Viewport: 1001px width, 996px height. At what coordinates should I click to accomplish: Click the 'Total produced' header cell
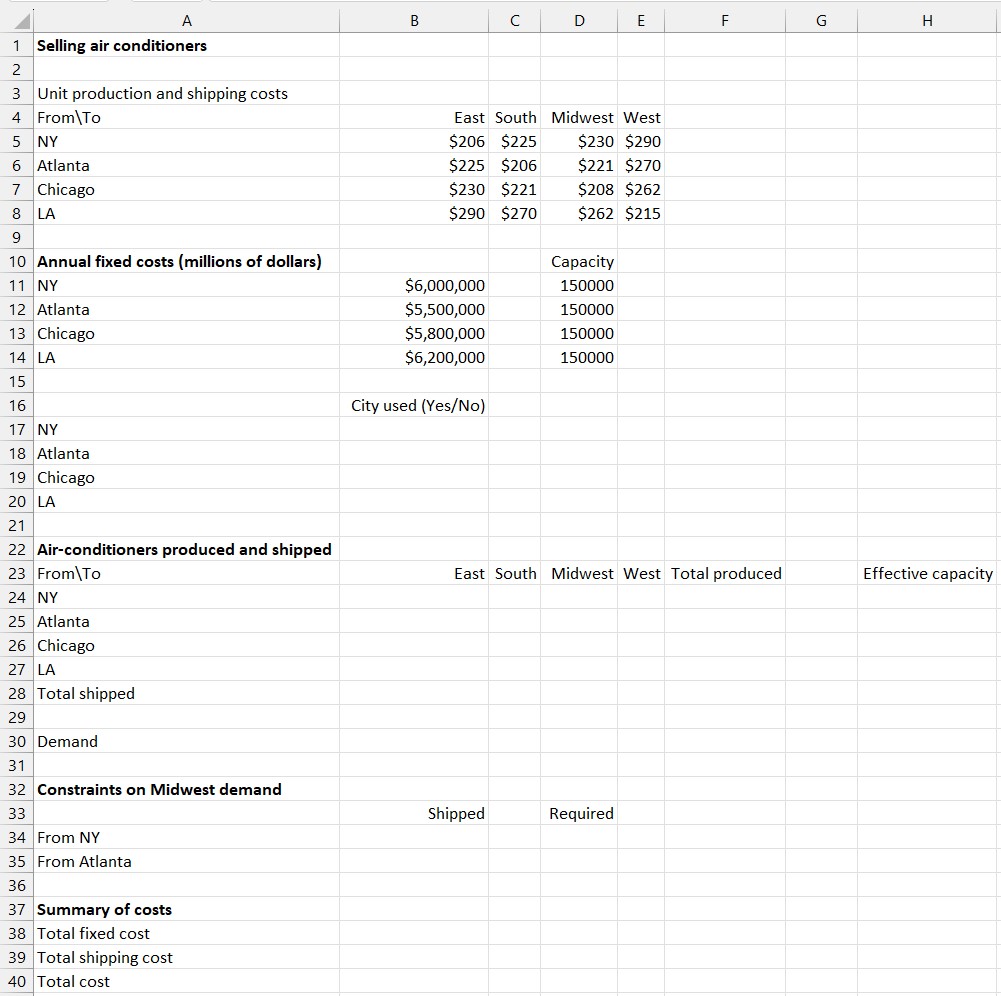724,573
